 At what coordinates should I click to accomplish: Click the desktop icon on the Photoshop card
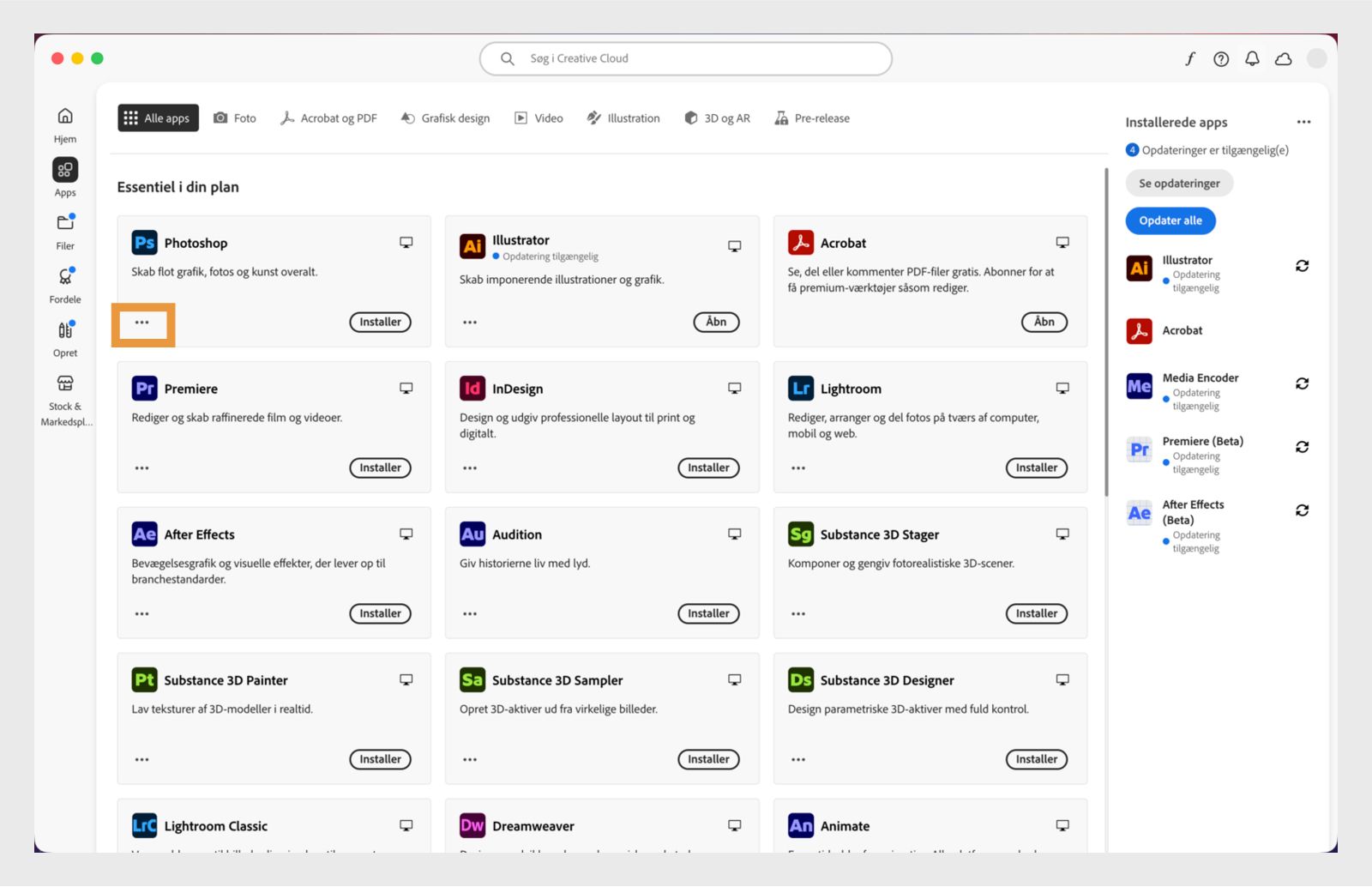[406, 243]
